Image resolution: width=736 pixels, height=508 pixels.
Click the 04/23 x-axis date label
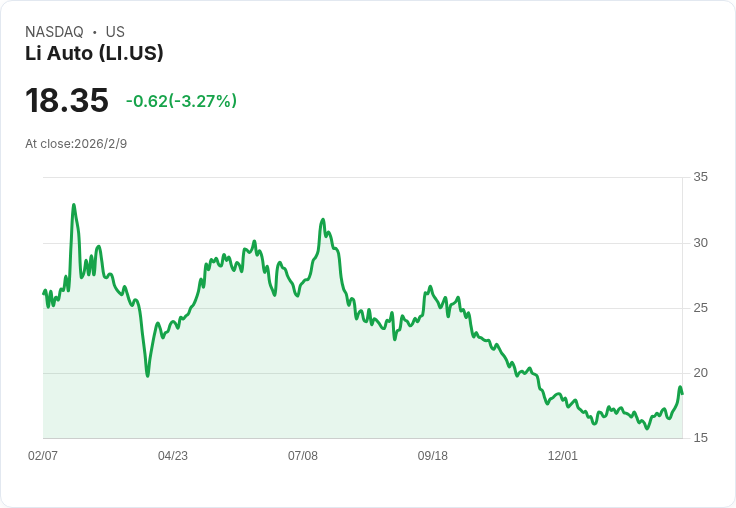pyautogui.click(x=173, y=455)
